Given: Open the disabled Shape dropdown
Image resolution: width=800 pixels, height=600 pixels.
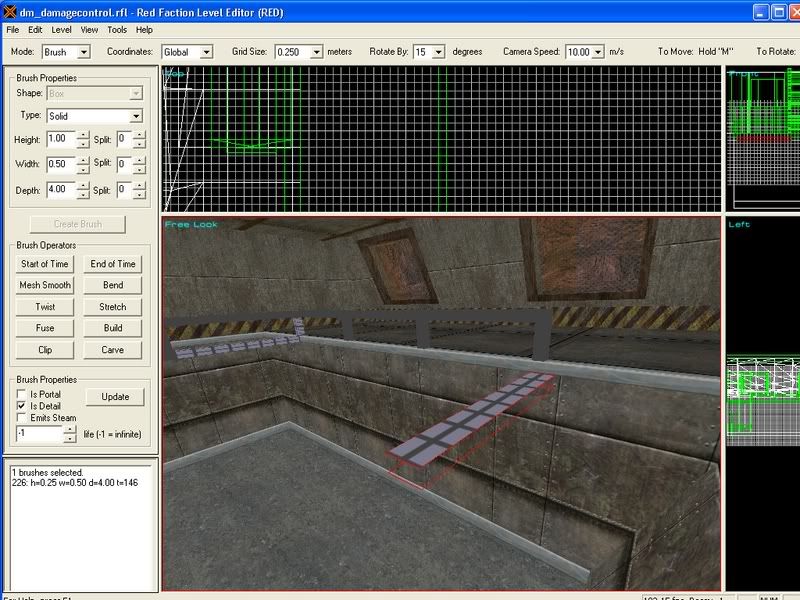Looking at the screenshot, I should (x=94, y=93).
